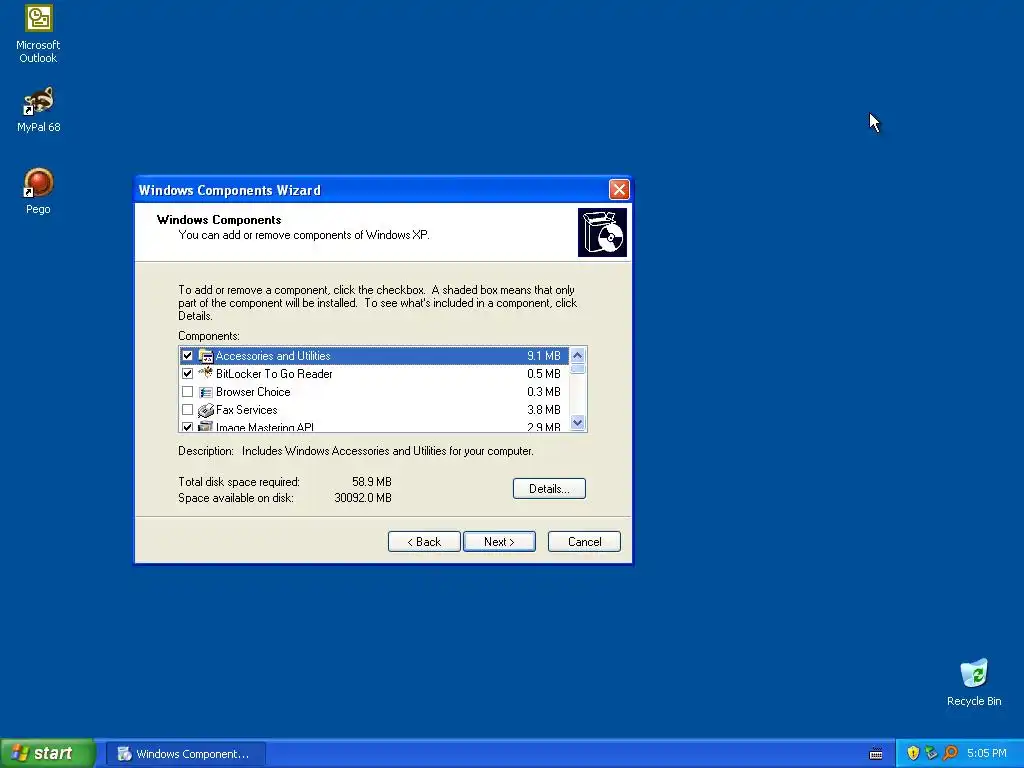Proceed with the Next button
The width and height of the screenshot is (1024, 768).
(x=500, y=541)
